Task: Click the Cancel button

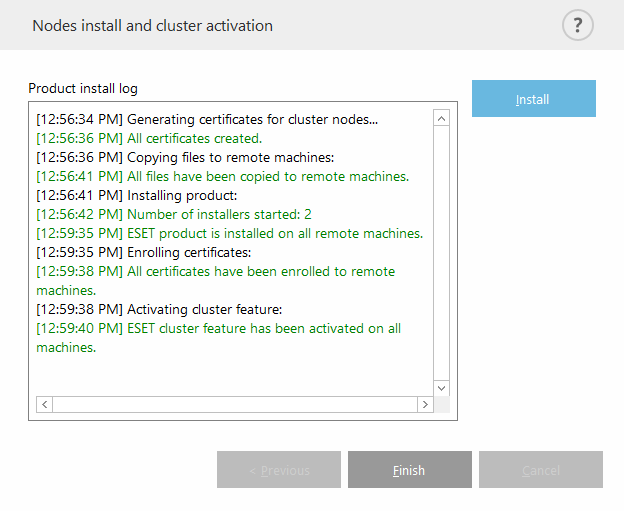Action: 540,470
